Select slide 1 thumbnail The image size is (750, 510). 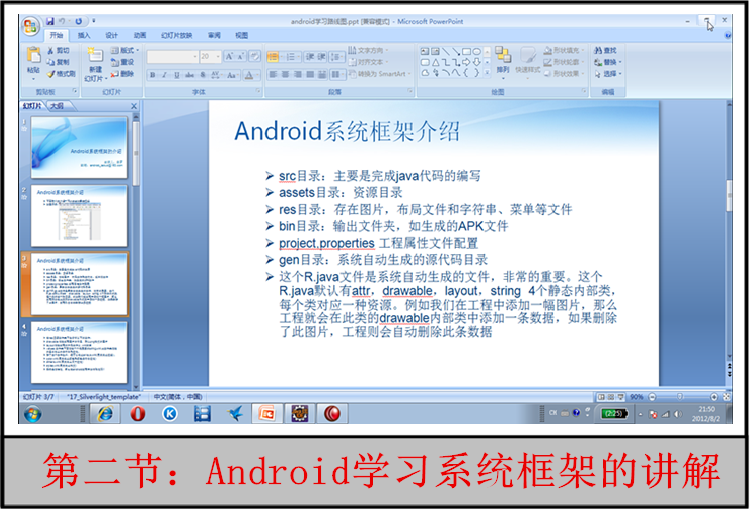(79, 148)
